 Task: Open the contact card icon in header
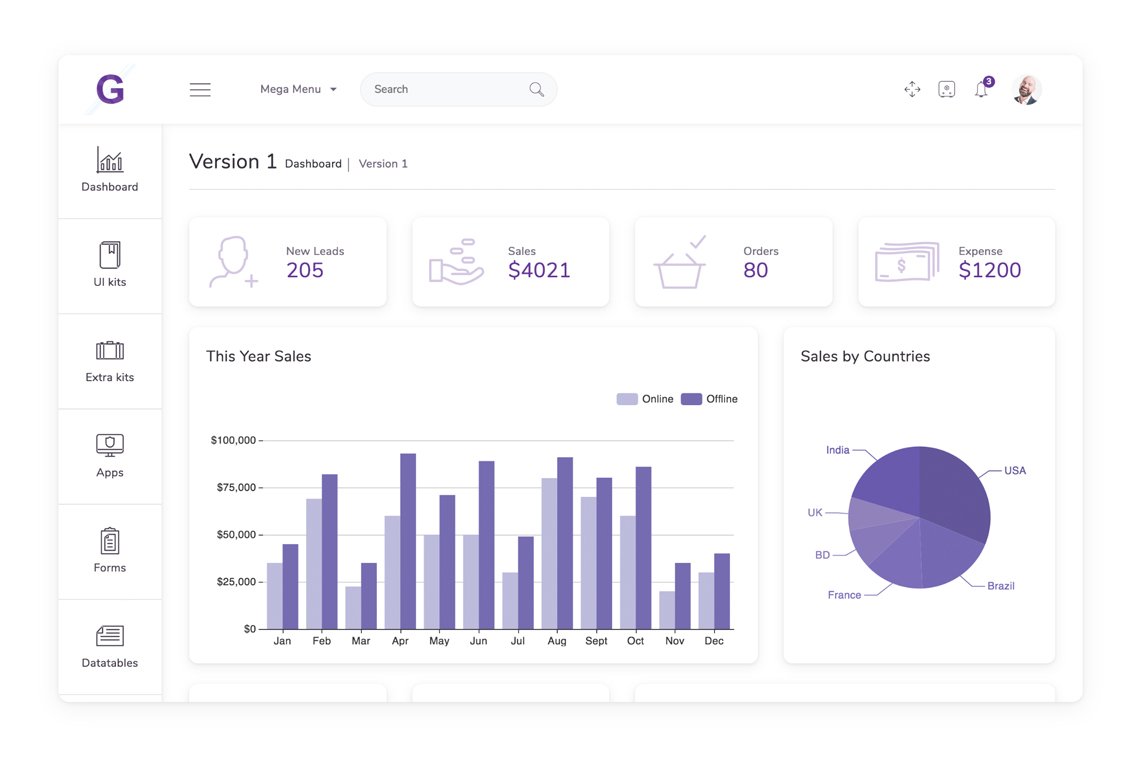click(946, 89)
